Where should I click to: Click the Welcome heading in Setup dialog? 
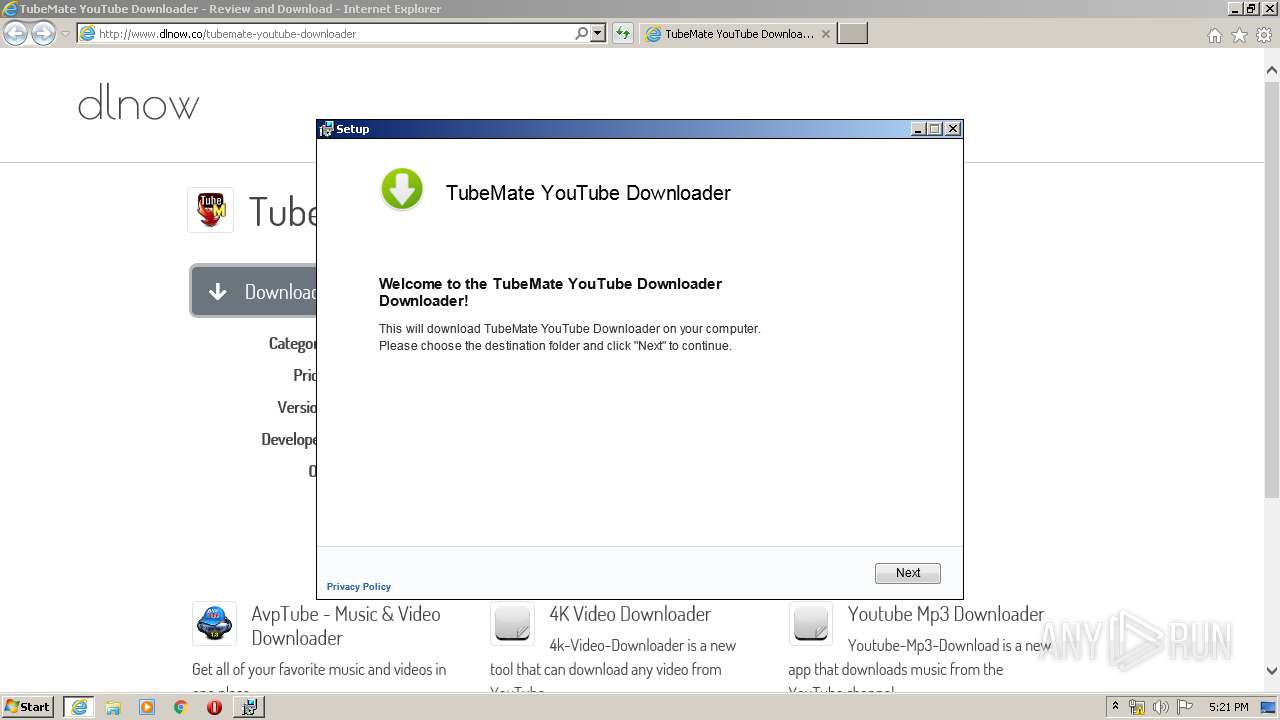[550, 292]
